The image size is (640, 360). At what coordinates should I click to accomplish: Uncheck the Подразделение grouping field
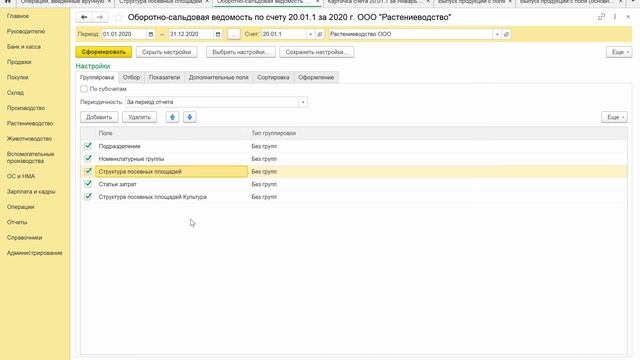click(88, 146)
